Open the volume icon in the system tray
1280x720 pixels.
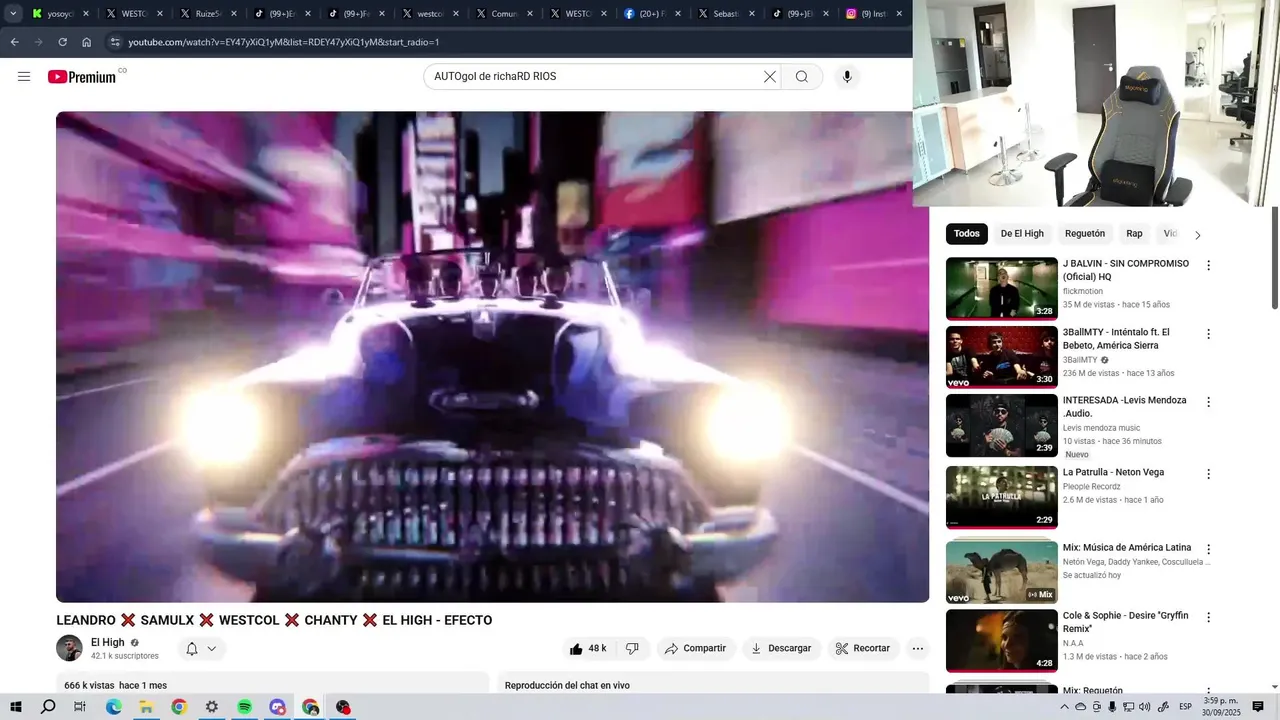[x=1145, y=707]
